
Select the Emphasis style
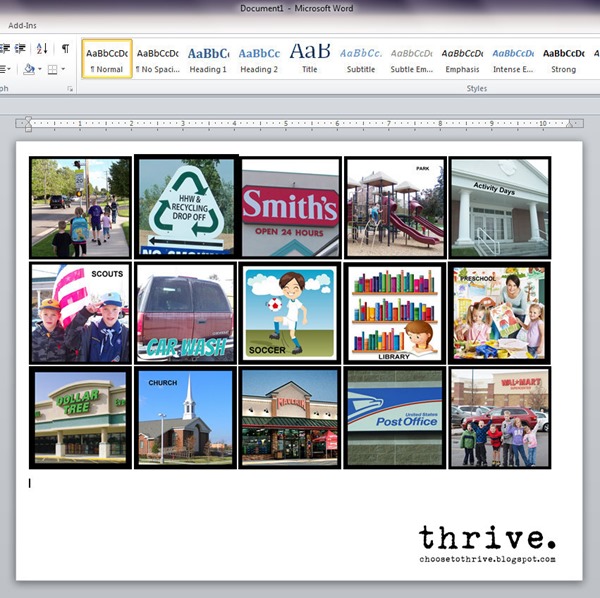(x=462, y=59)
